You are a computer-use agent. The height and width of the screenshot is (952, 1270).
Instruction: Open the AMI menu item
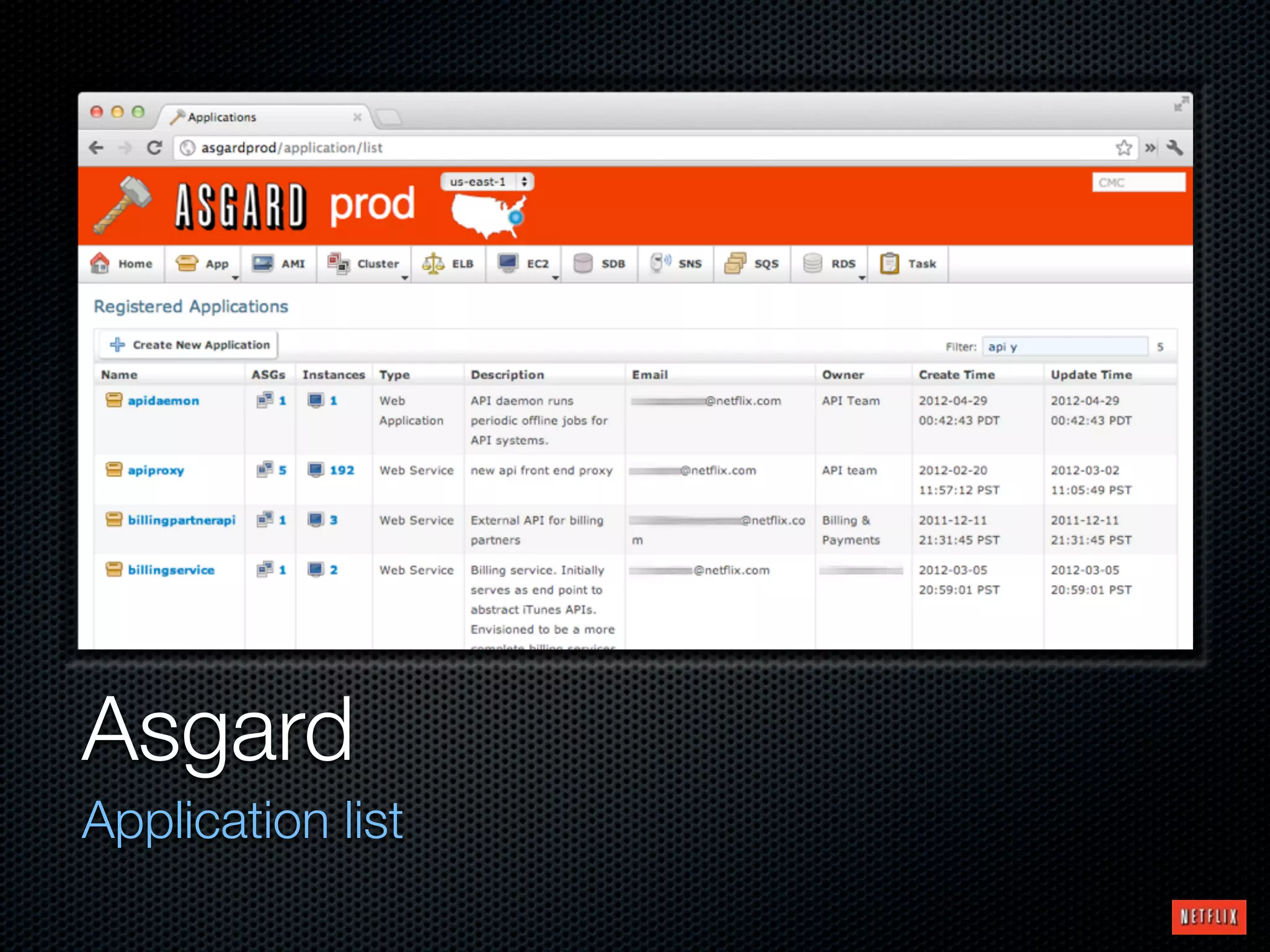pyautogui.click(x=279, y=264)
